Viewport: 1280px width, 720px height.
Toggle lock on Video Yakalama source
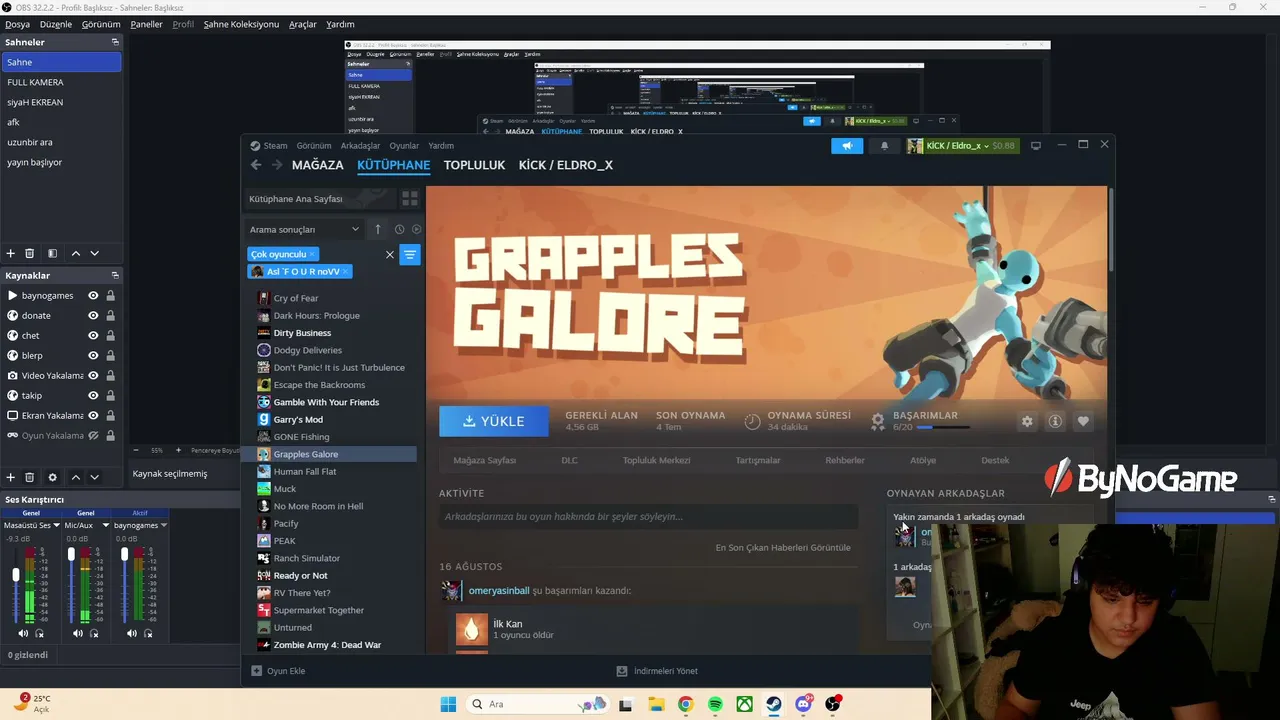110,376
